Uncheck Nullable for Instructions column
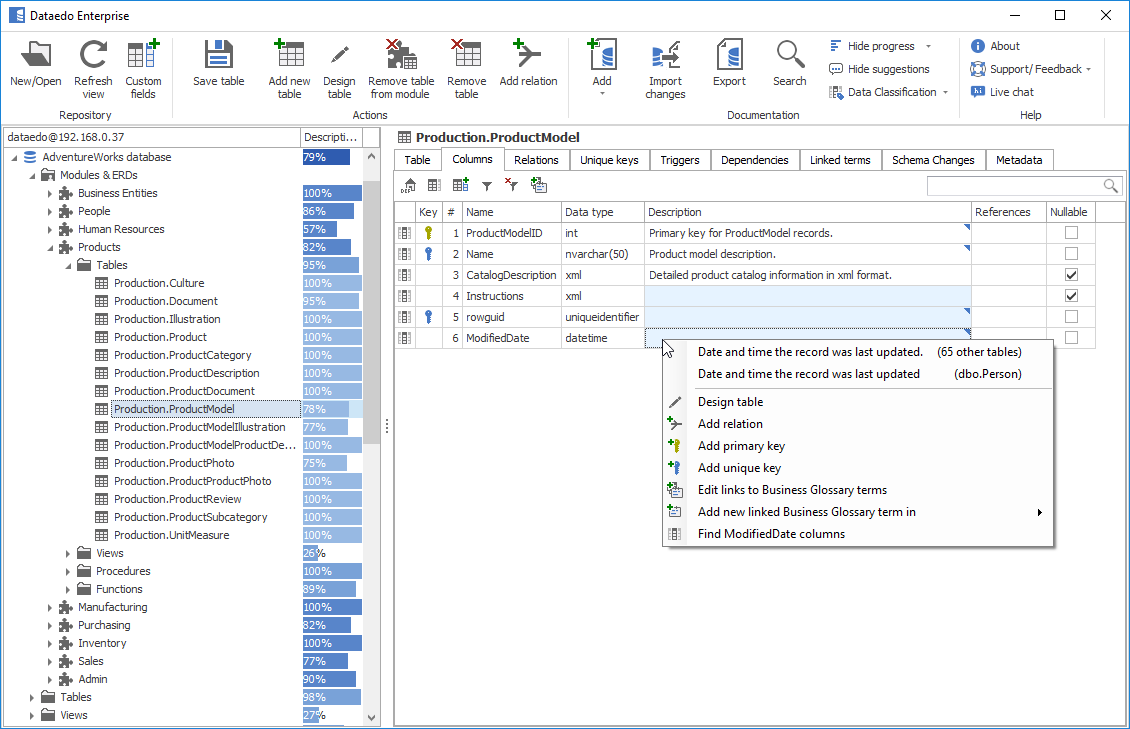Image resolution: width=1130 pixels, height=729 pixels. tap(1071, 296)
